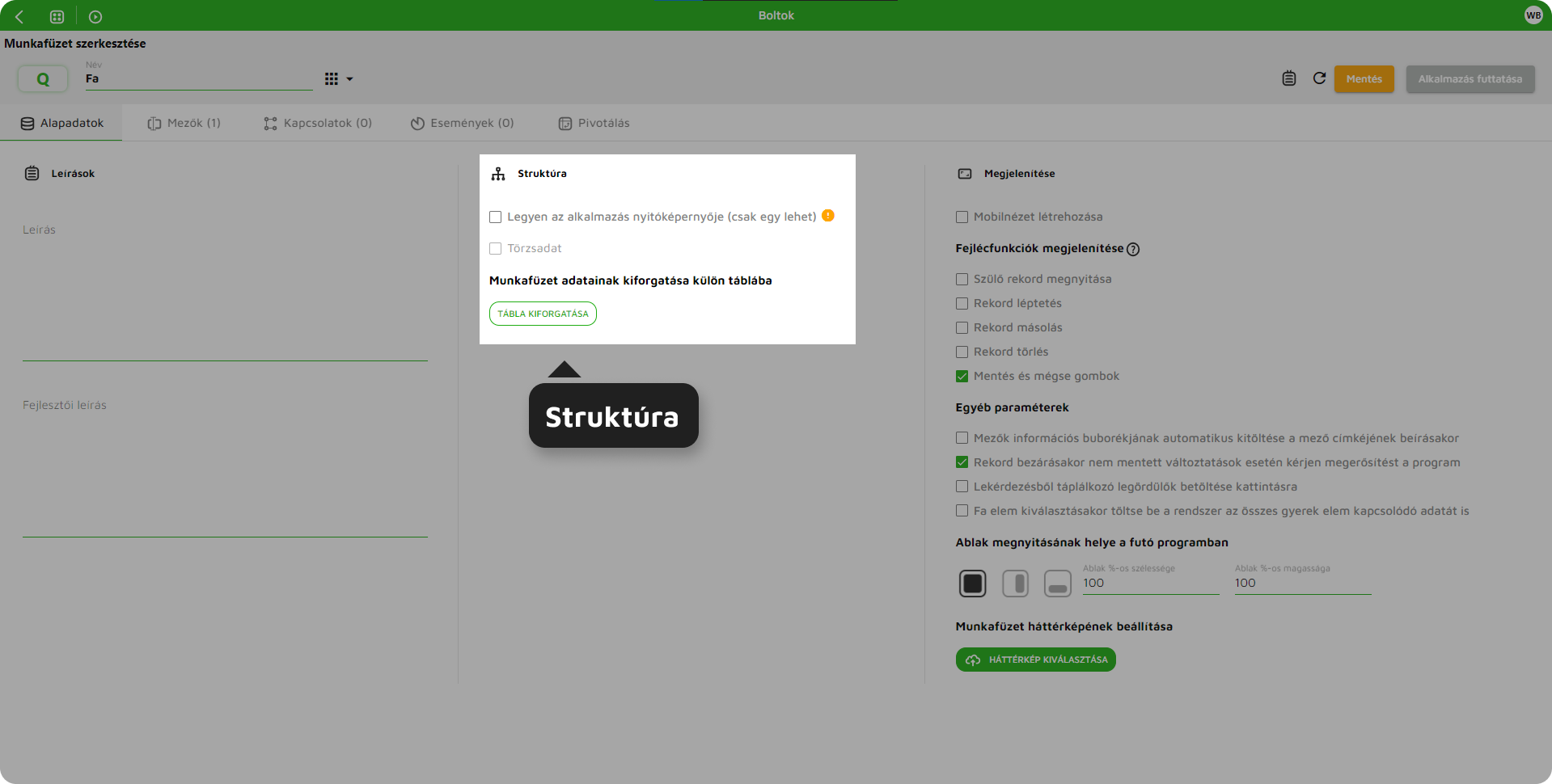Image resolution: width=1552 pixels, height=784 pixels.
Task: Click the TÁBLA KIFORGATÁSA button
Action: click(543, 314)
